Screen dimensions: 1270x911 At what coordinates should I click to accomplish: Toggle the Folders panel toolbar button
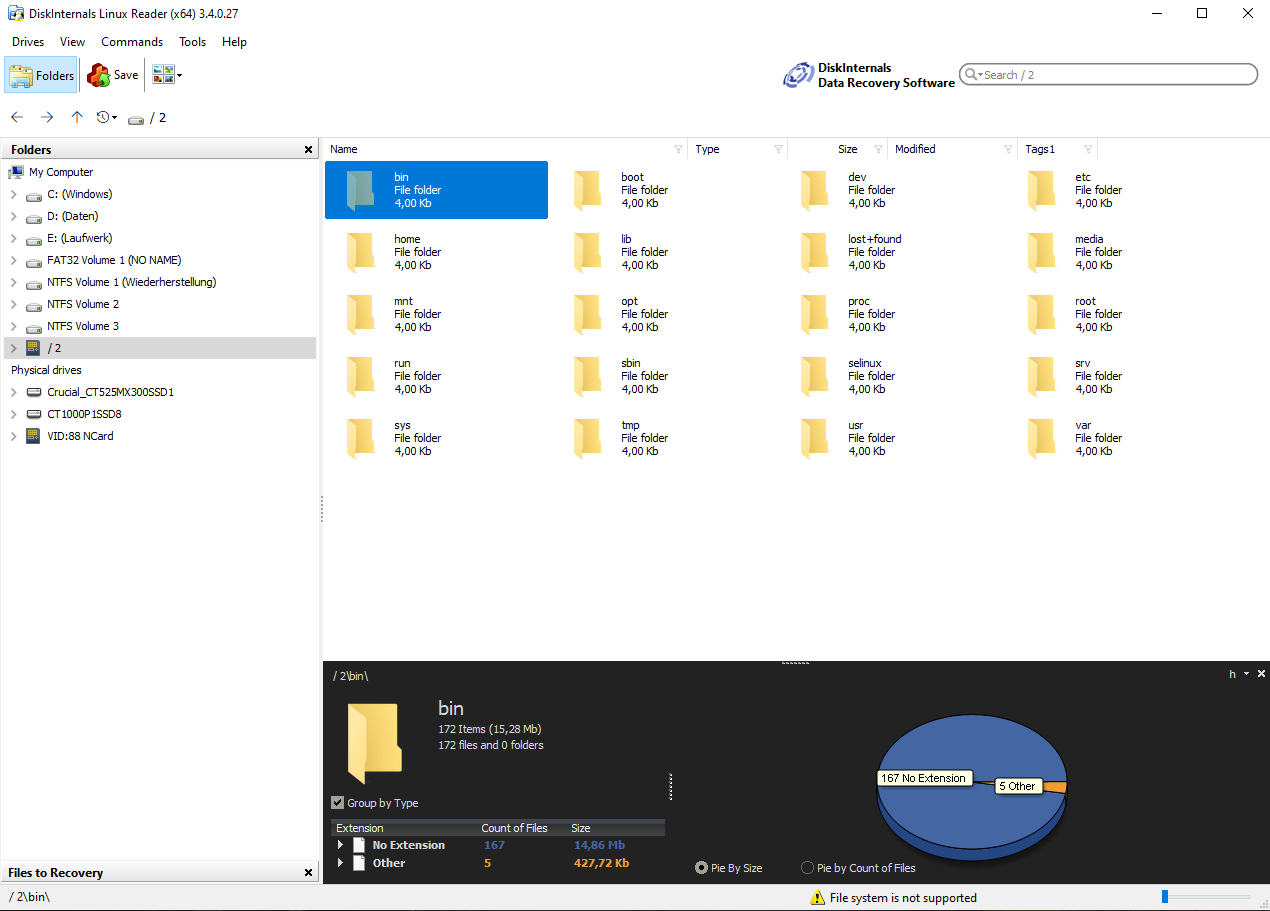tap(41, 75)
